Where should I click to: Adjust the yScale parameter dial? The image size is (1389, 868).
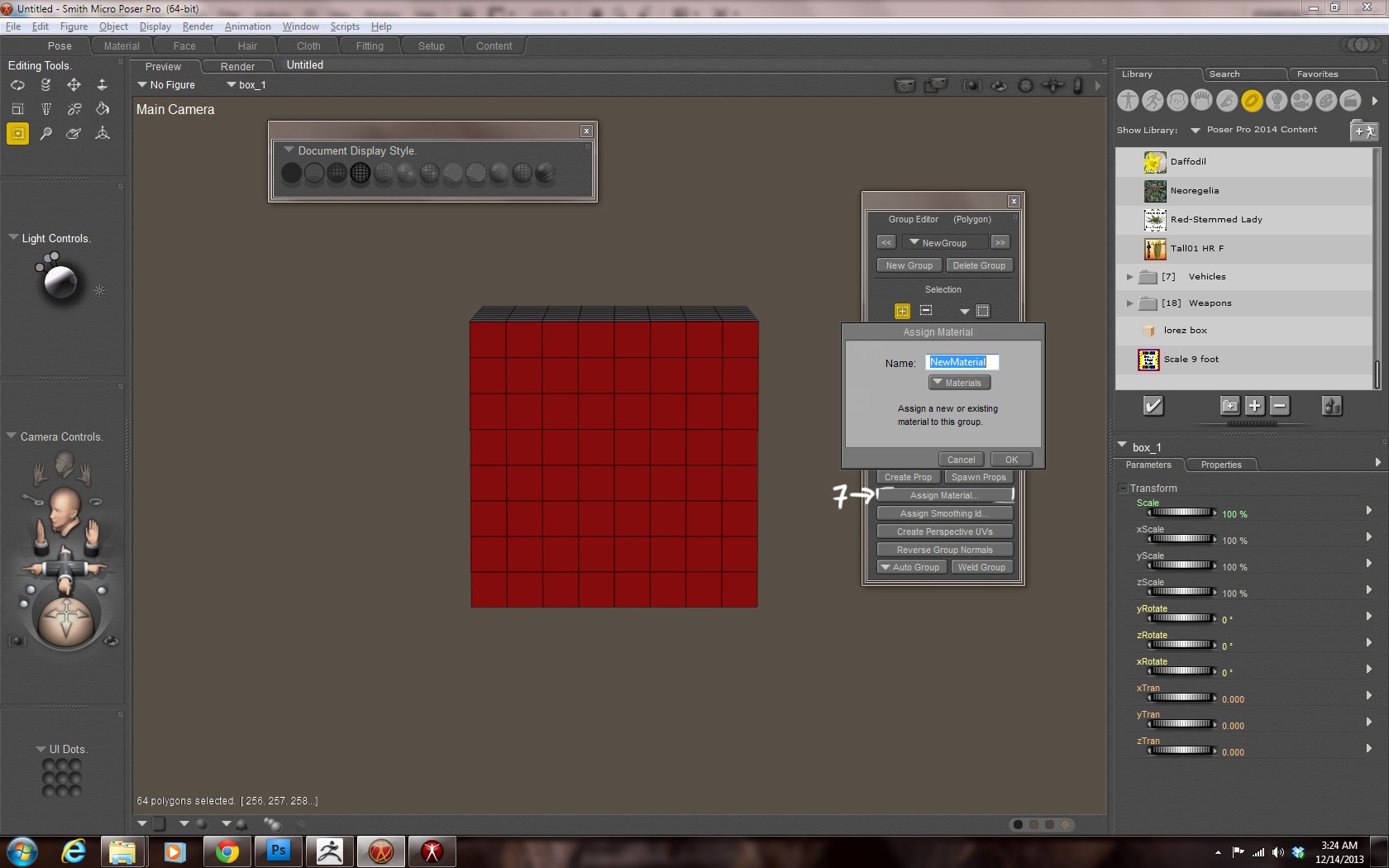point(1181,565)
